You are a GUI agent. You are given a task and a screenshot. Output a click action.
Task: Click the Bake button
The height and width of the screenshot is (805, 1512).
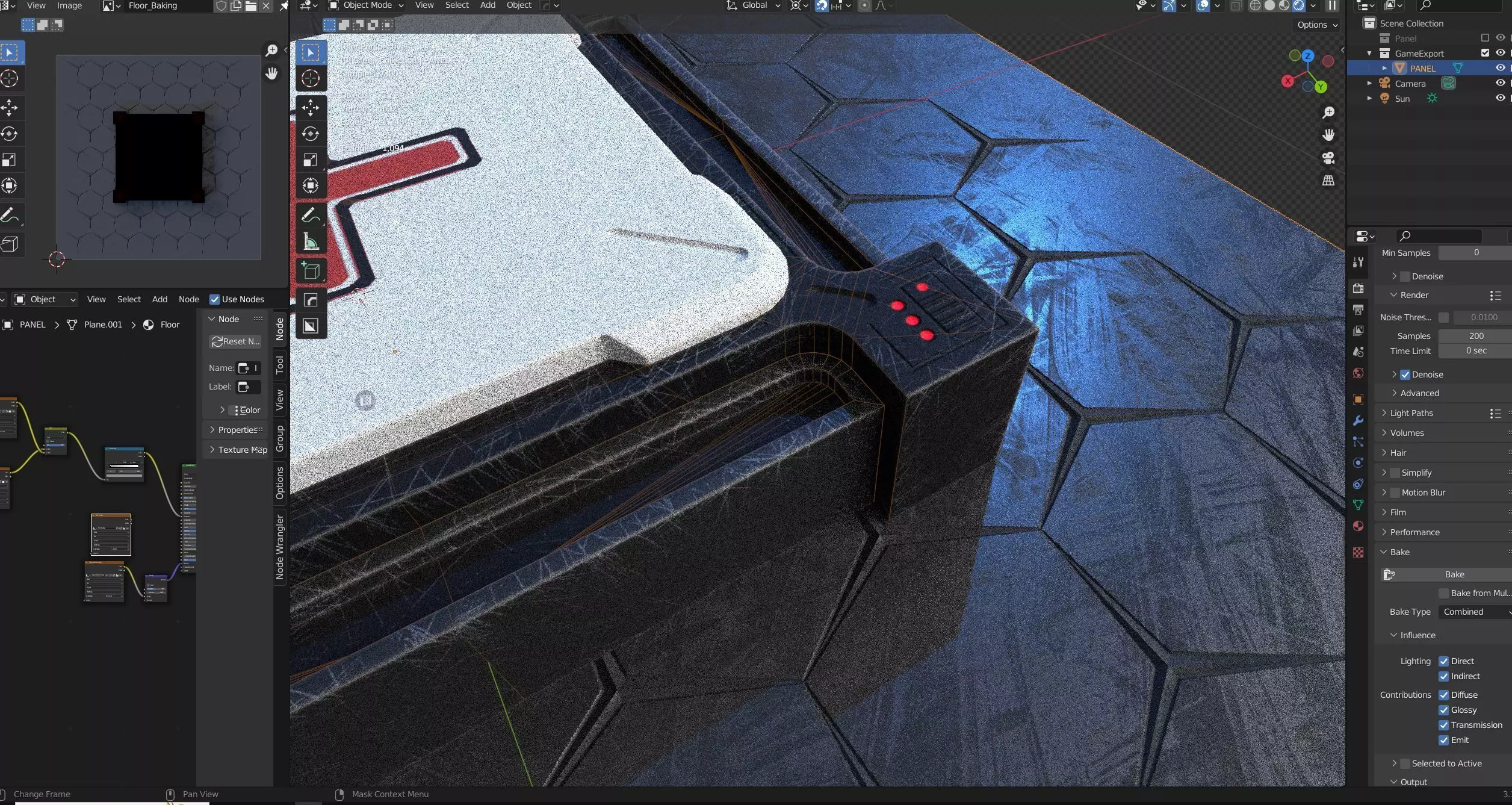1447,574
